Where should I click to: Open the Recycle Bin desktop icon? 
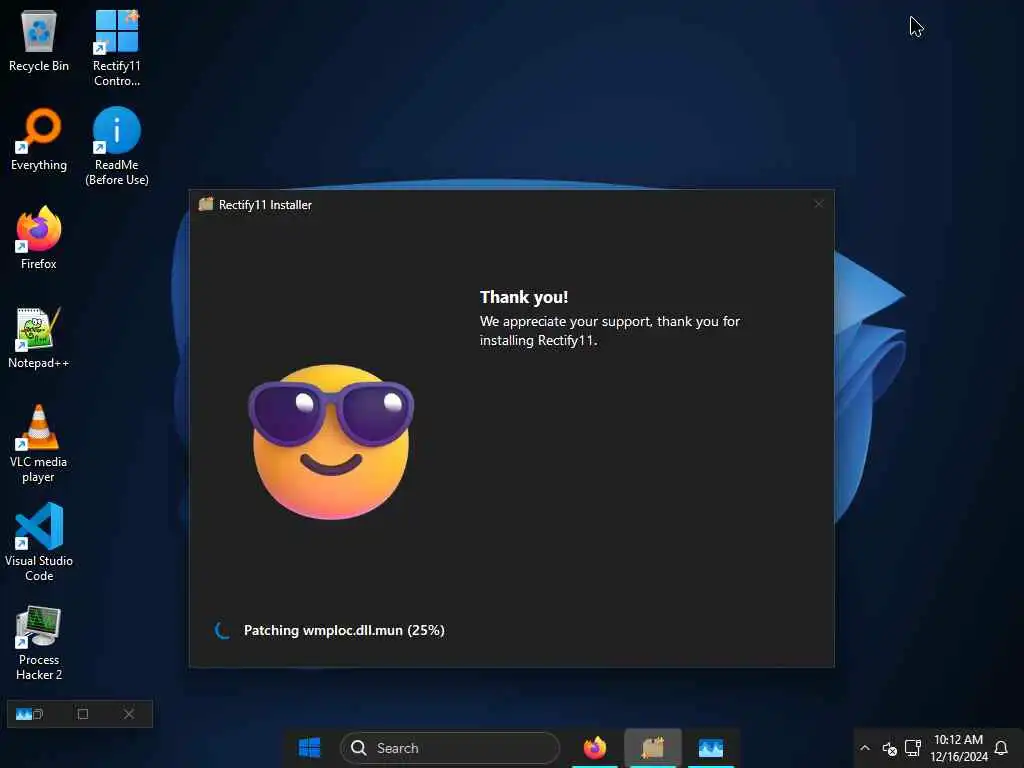point(39,40)
